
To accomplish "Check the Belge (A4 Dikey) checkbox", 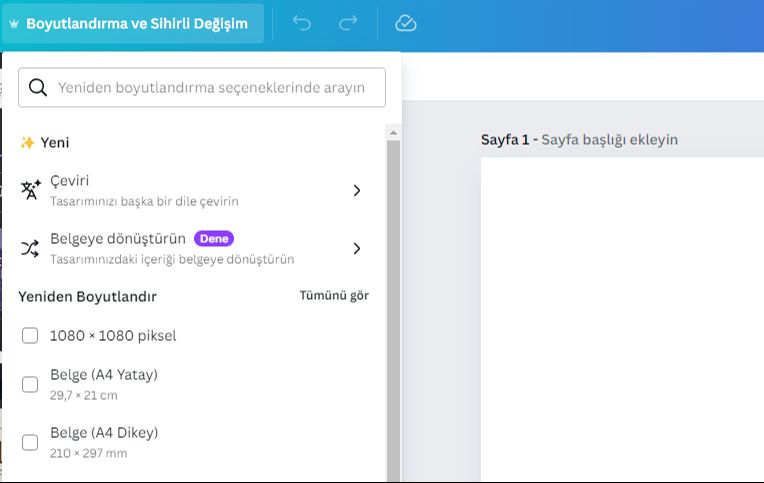I will 30,442.
